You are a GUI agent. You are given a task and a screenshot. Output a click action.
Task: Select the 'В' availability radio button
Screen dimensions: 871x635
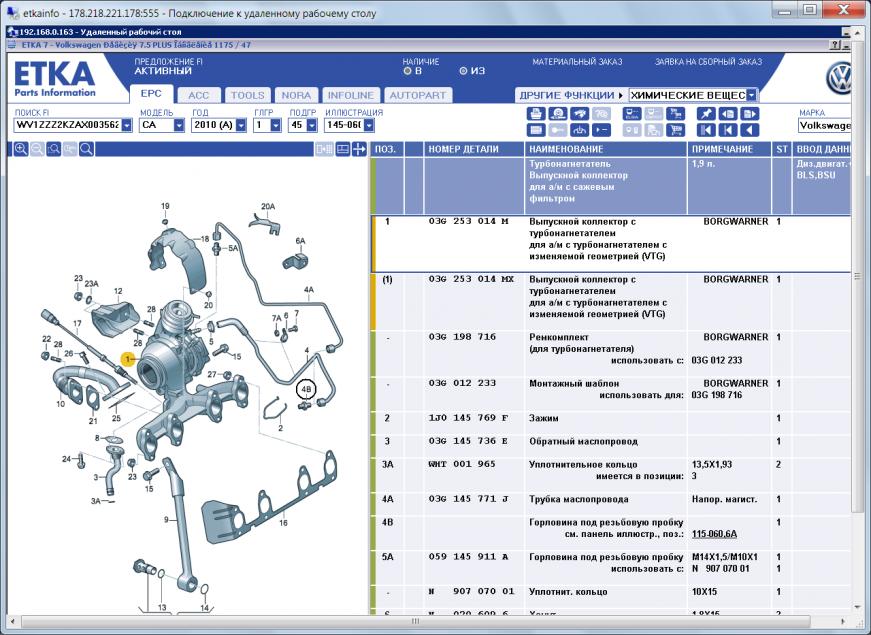tap(407, 71)
